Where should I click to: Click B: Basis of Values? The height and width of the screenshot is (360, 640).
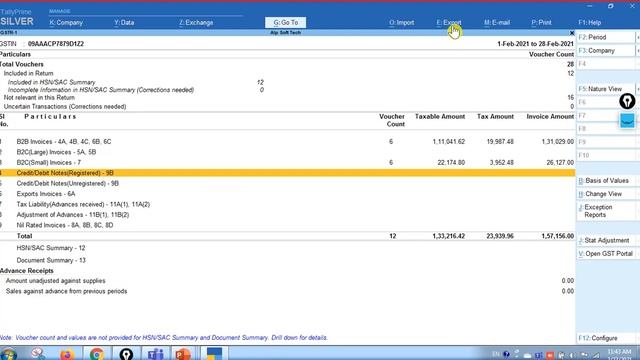[606, 180]
